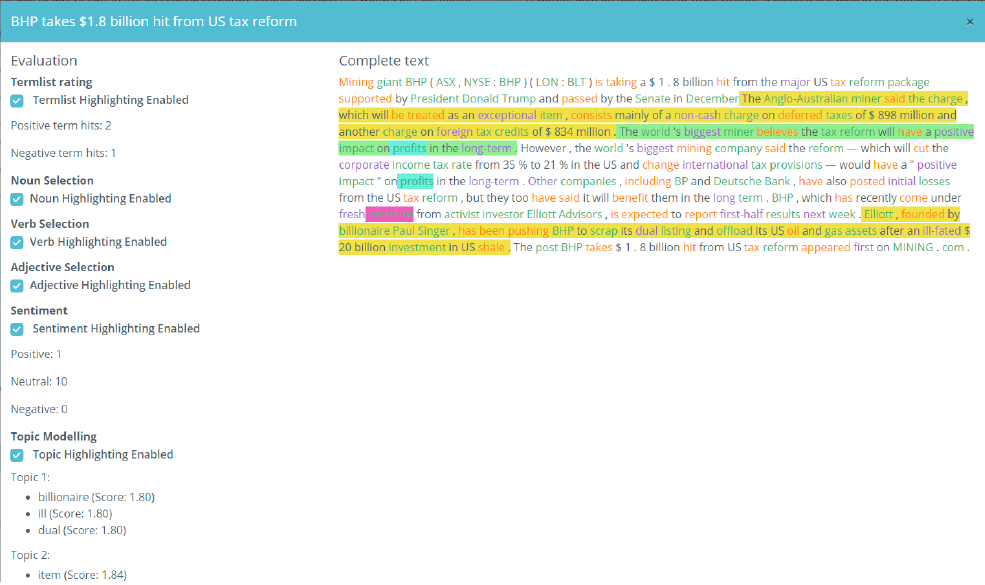Select topic term "item (Score: 1.84)"
The image size is (985, 585).
tap(82, 575)
